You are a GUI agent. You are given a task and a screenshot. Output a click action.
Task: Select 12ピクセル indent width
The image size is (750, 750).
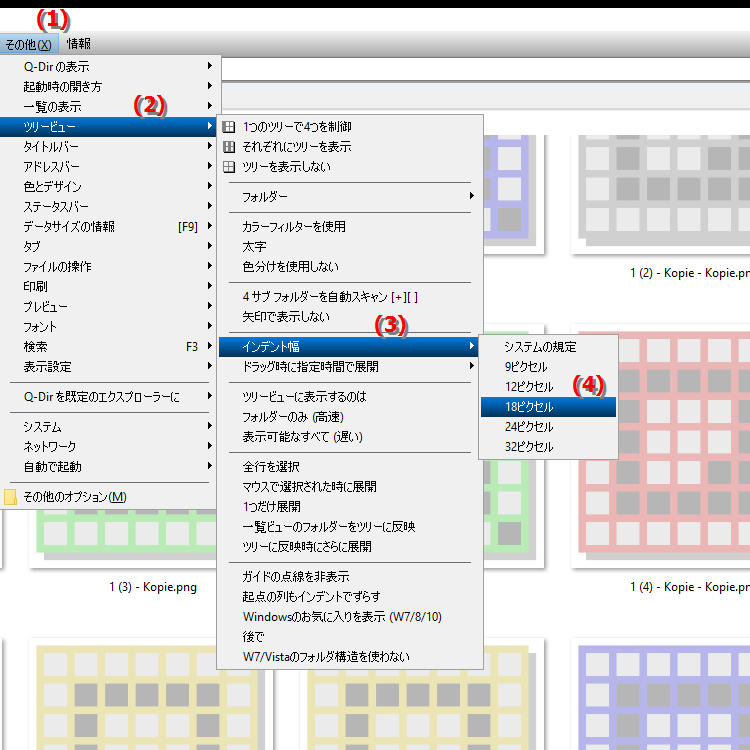[548, 386]
